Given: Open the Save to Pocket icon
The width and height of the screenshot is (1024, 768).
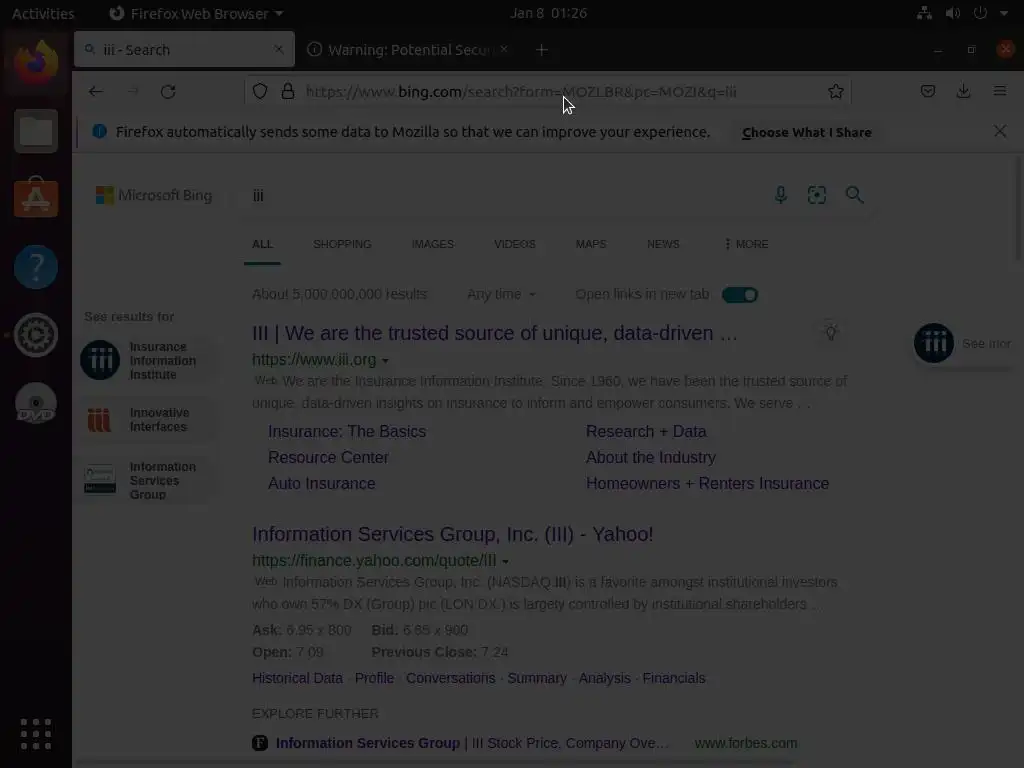Looking at the screenshot, I should [x=927, y=91].
